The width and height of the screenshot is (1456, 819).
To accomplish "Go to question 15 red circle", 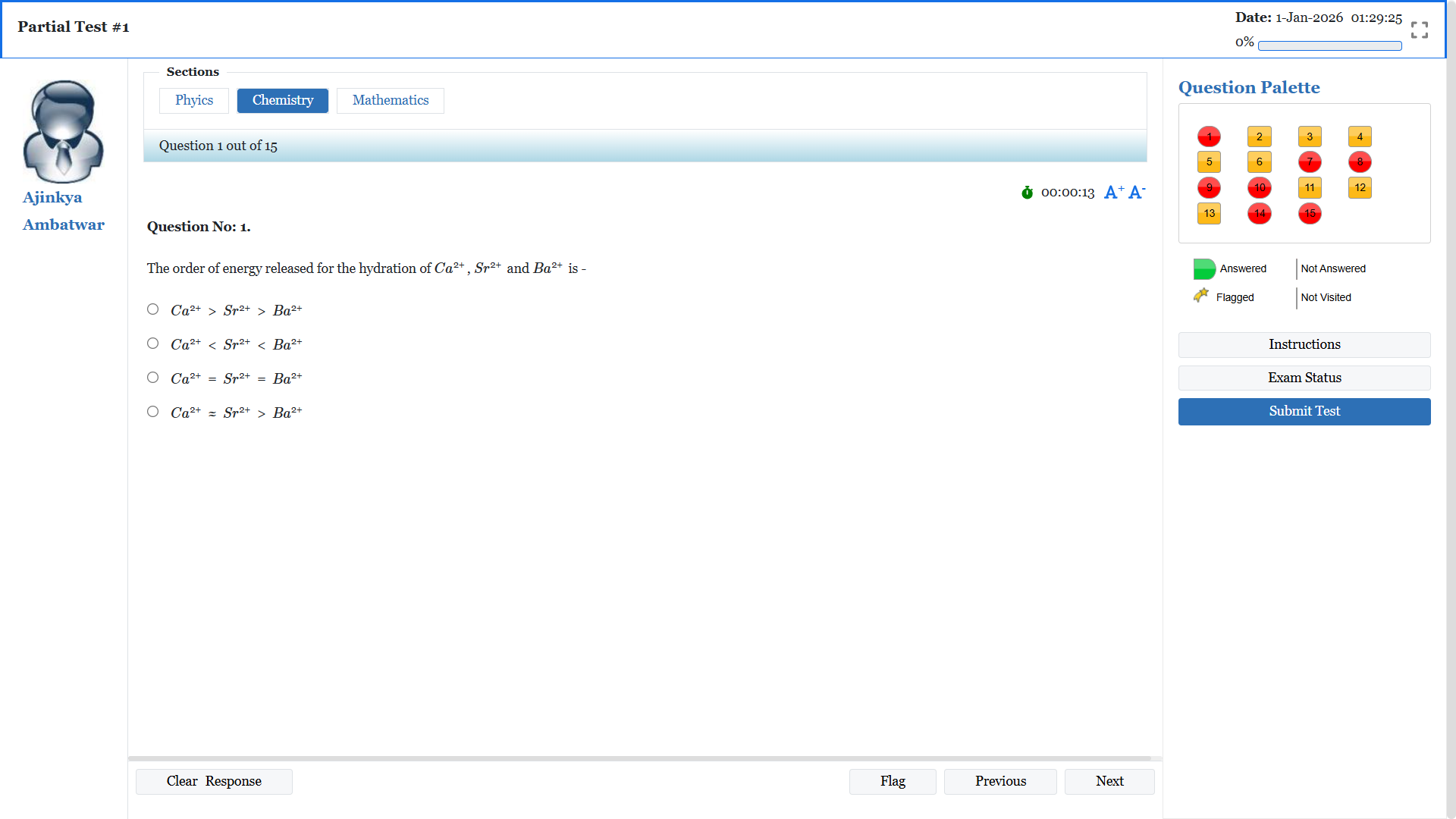I will [1310, 214].
